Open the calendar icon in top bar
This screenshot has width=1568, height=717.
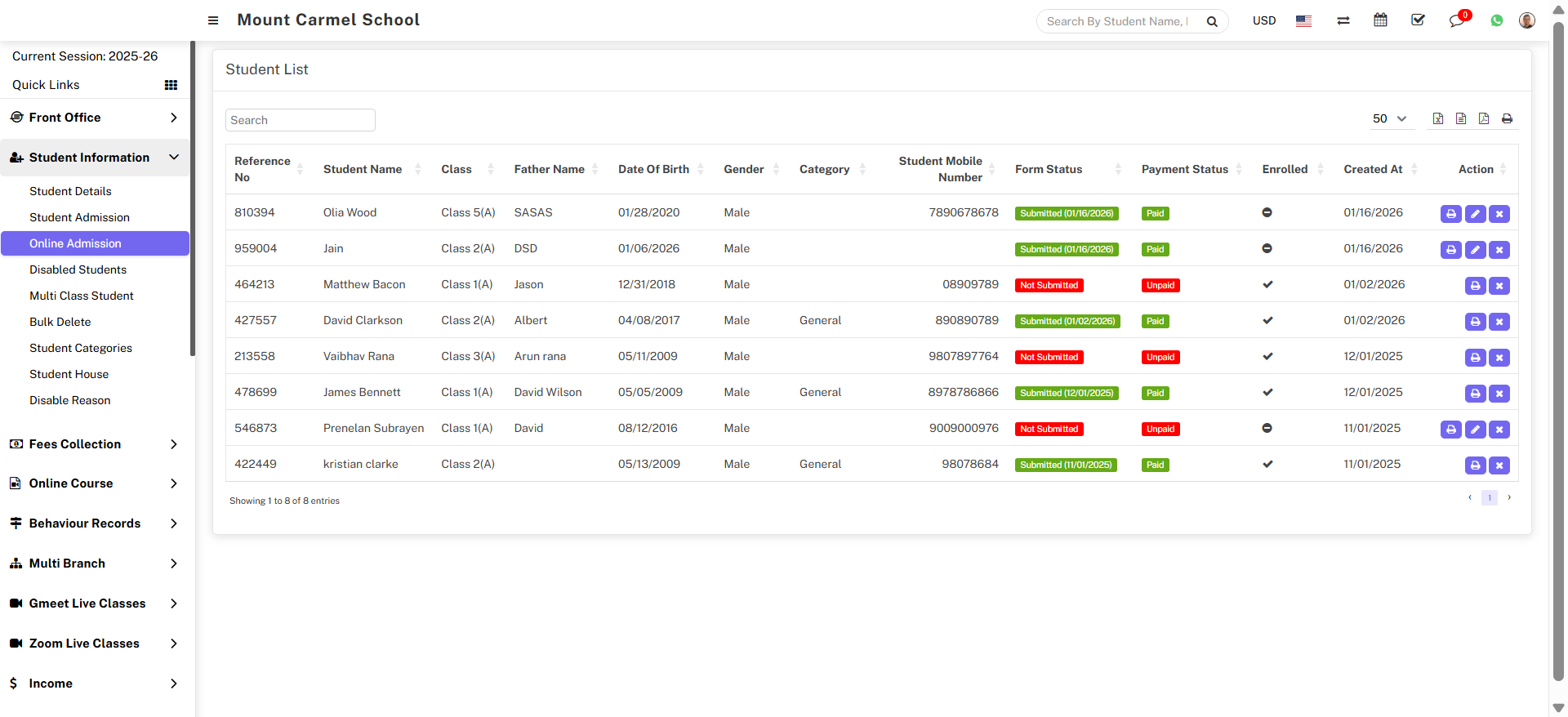click(x=1380, y=20)
